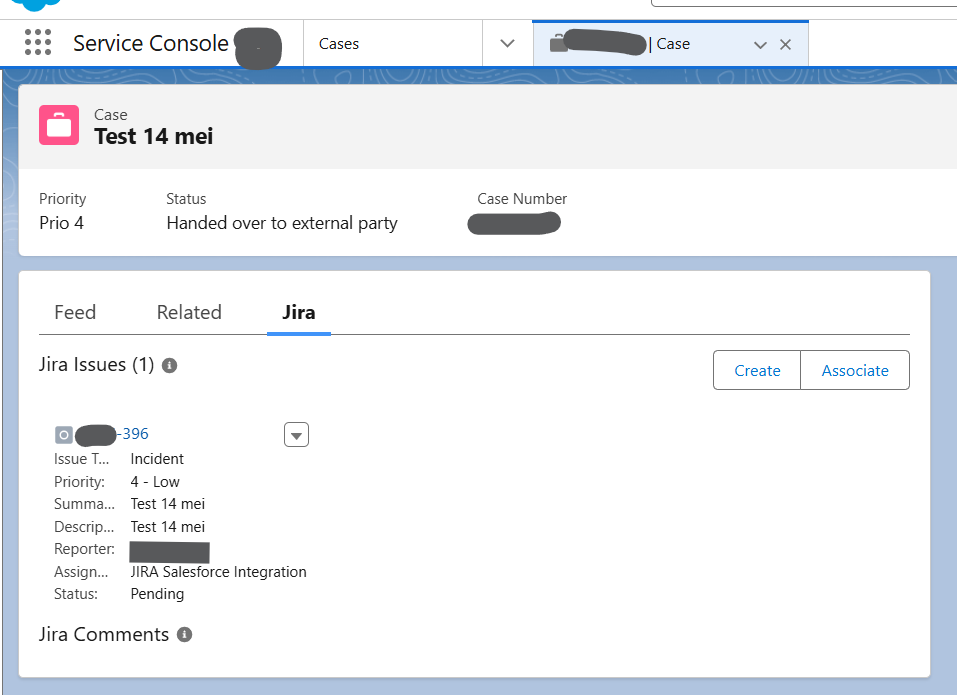
Task: Click the Associate button
Action: pos(855,370)
